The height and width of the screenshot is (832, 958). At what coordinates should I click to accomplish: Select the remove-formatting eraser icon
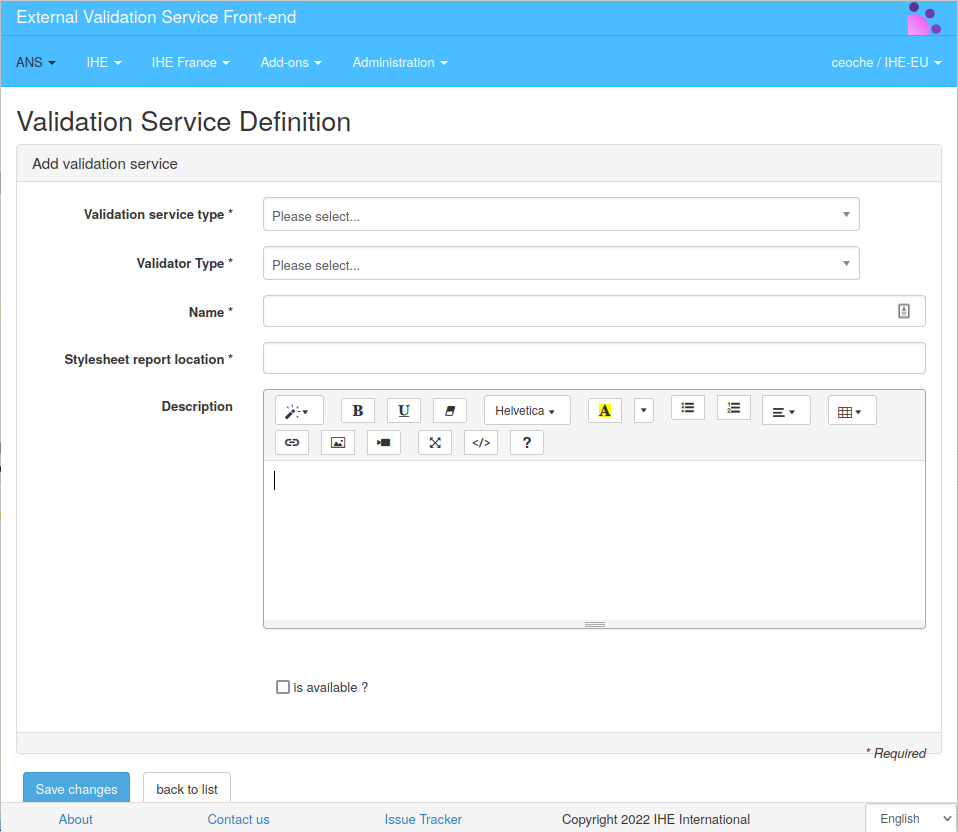pos(449,410)
